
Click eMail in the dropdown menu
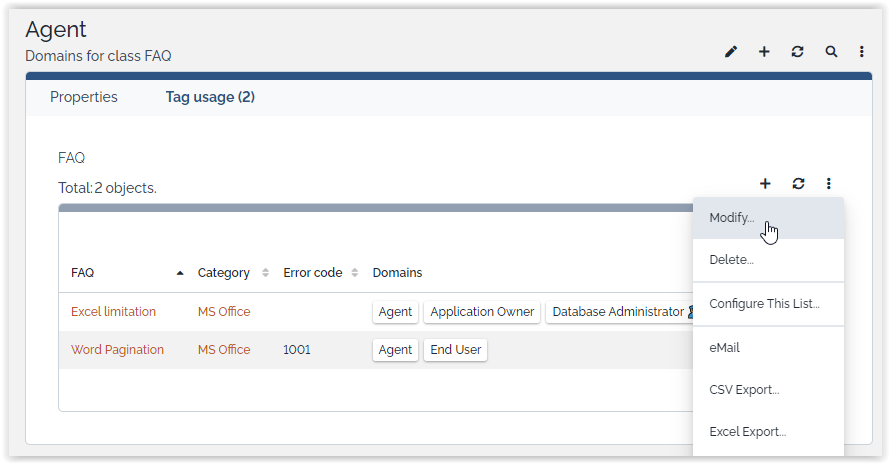pyautogui.click(x=724, y=348)
